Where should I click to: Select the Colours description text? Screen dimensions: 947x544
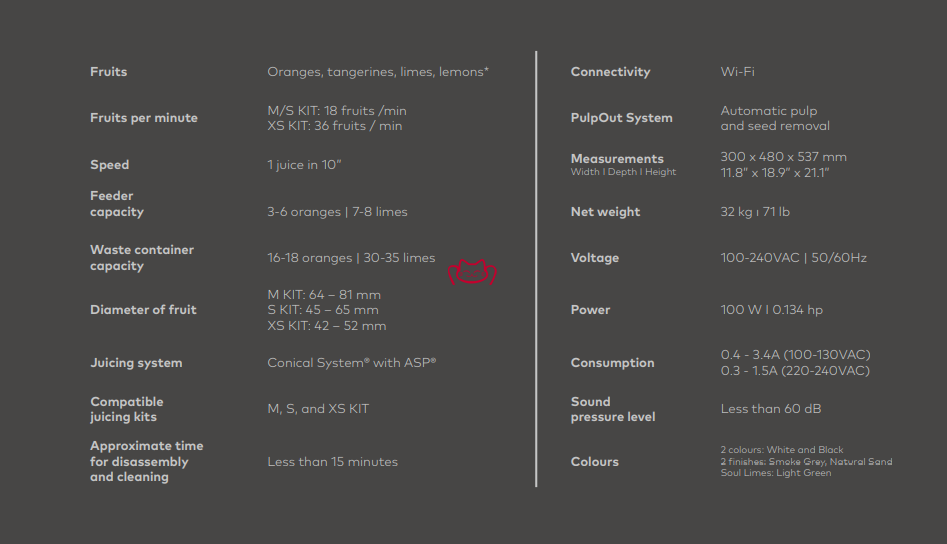(806, 461)
